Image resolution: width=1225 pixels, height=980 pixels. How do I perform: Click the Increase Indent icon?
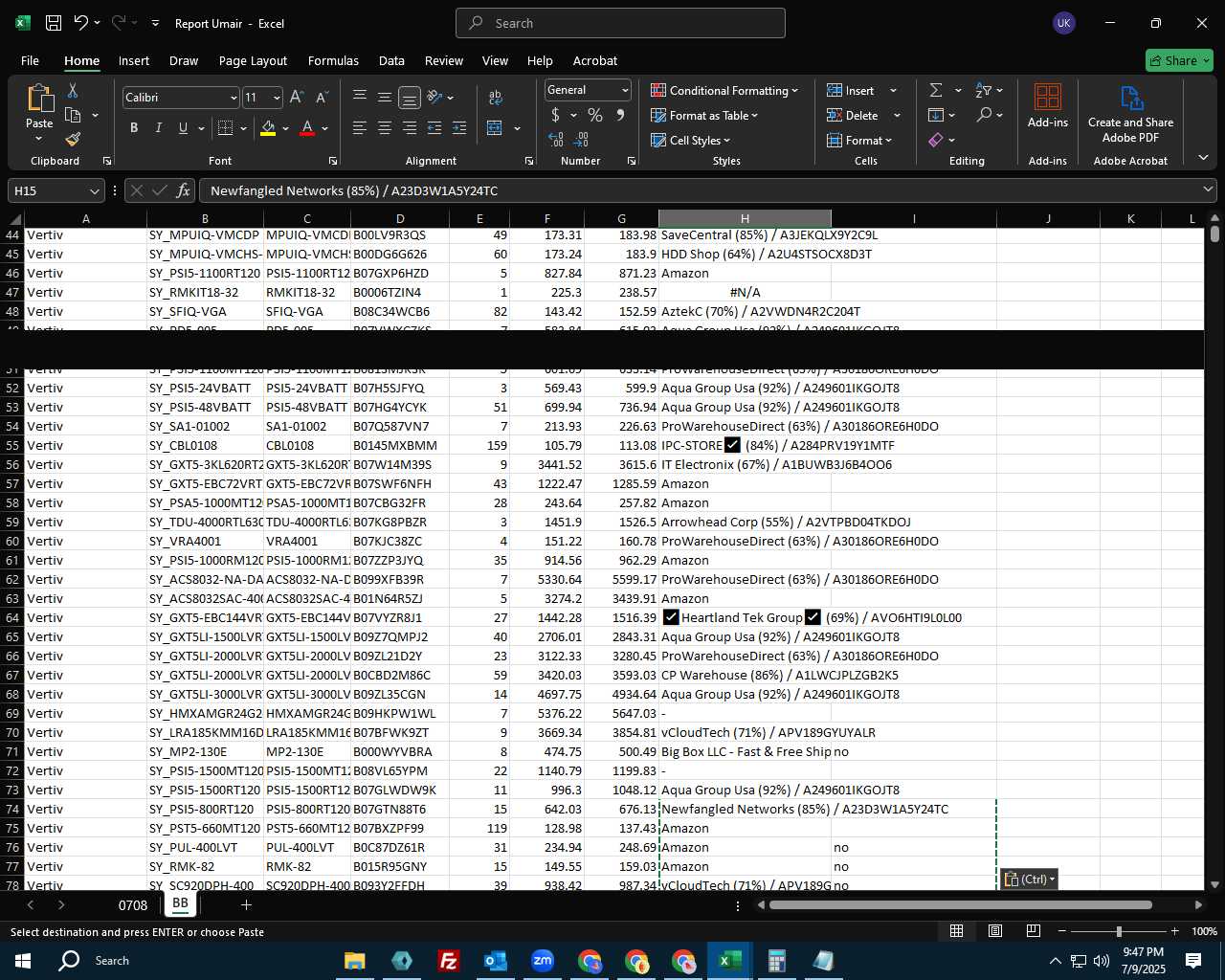[x=459, y=127]
